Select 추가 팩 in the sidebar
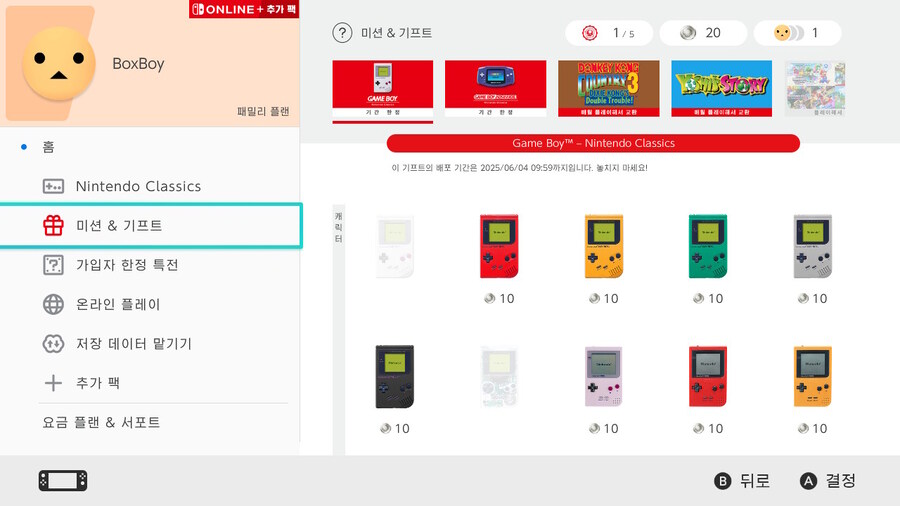The image size is (900, 506). pyautogui.click(x=150, y=383)
